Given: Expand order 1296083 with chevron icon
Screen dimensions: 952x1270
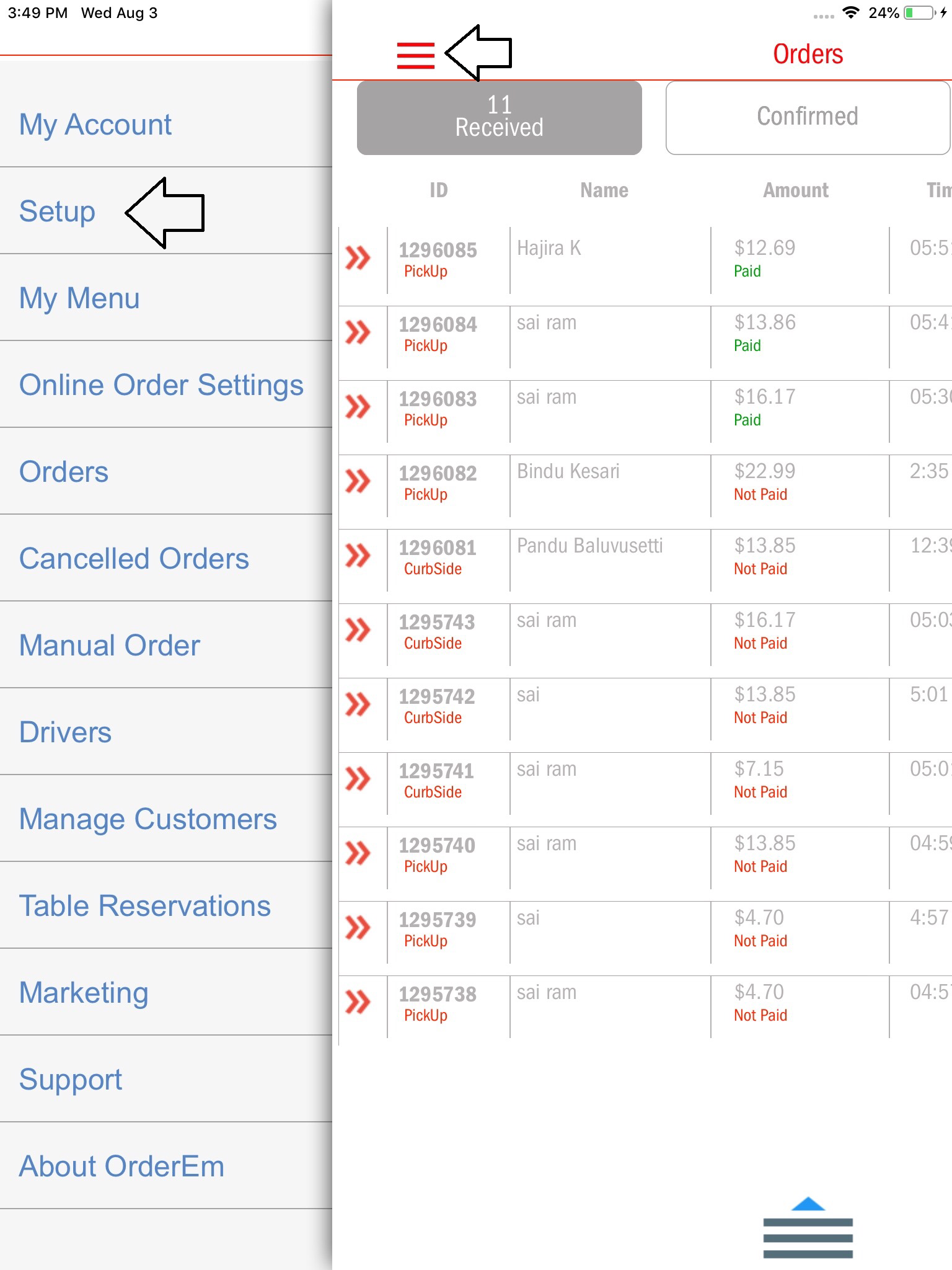Looking at the screenshot, I should (x=358, y=407).
